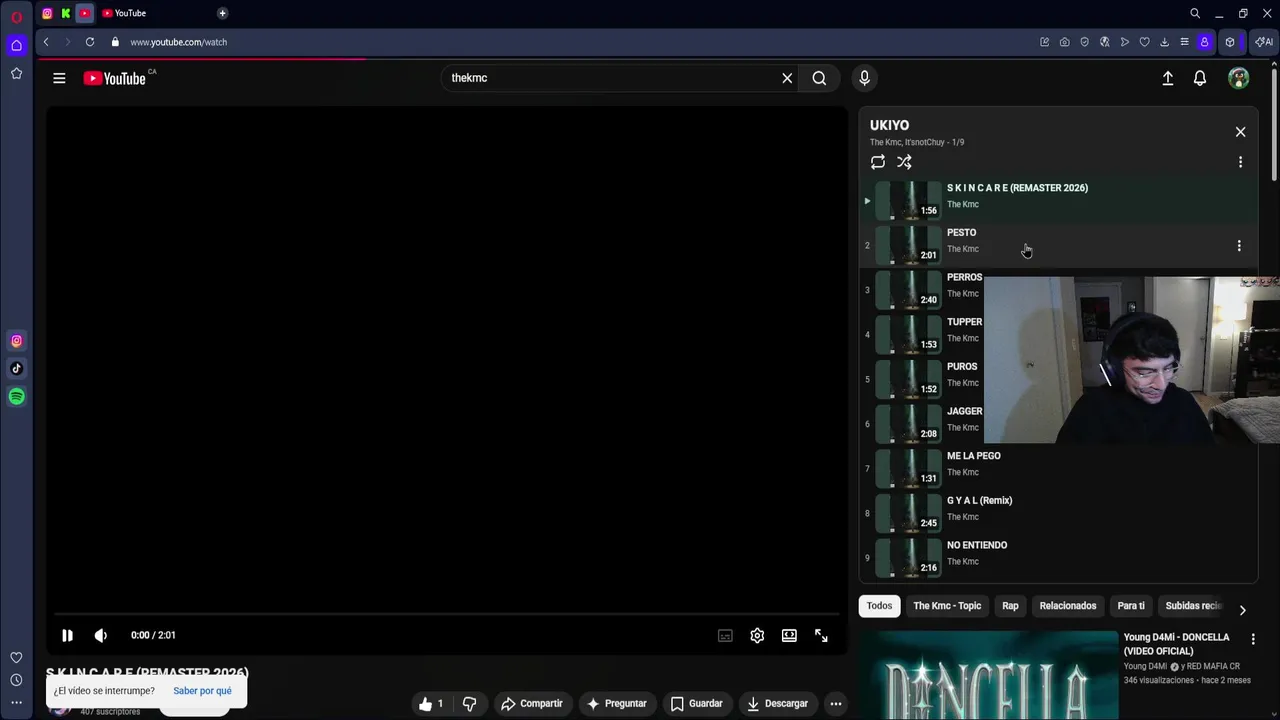Image resolution: width=1280 pixels, height=720 pixels.
Task: Toggle playlist loop
Action: point(878,162)
